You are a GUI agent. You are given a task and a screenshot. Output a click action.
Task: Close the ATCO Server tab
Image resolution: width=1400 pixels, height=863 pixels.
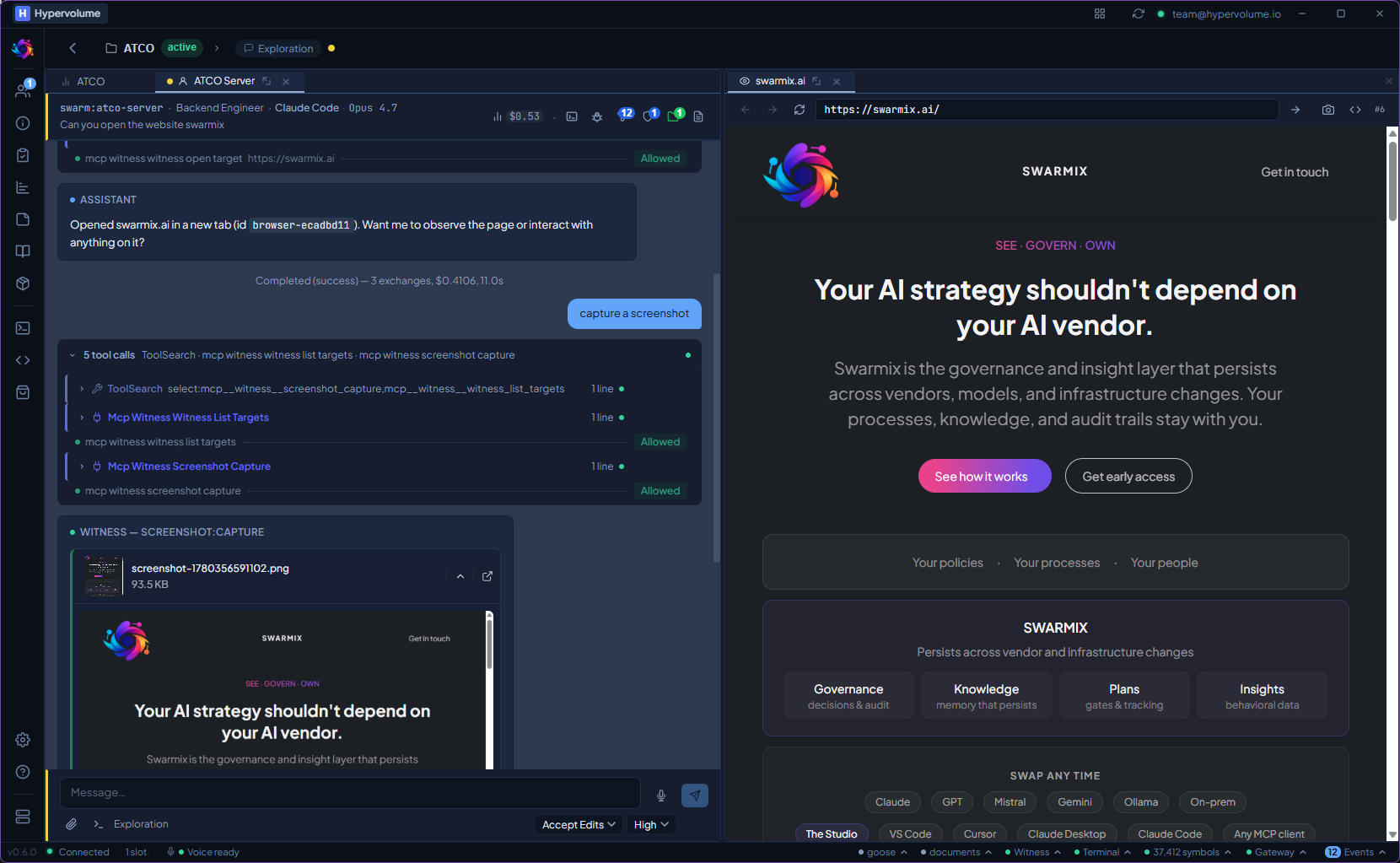coord(286,82)
